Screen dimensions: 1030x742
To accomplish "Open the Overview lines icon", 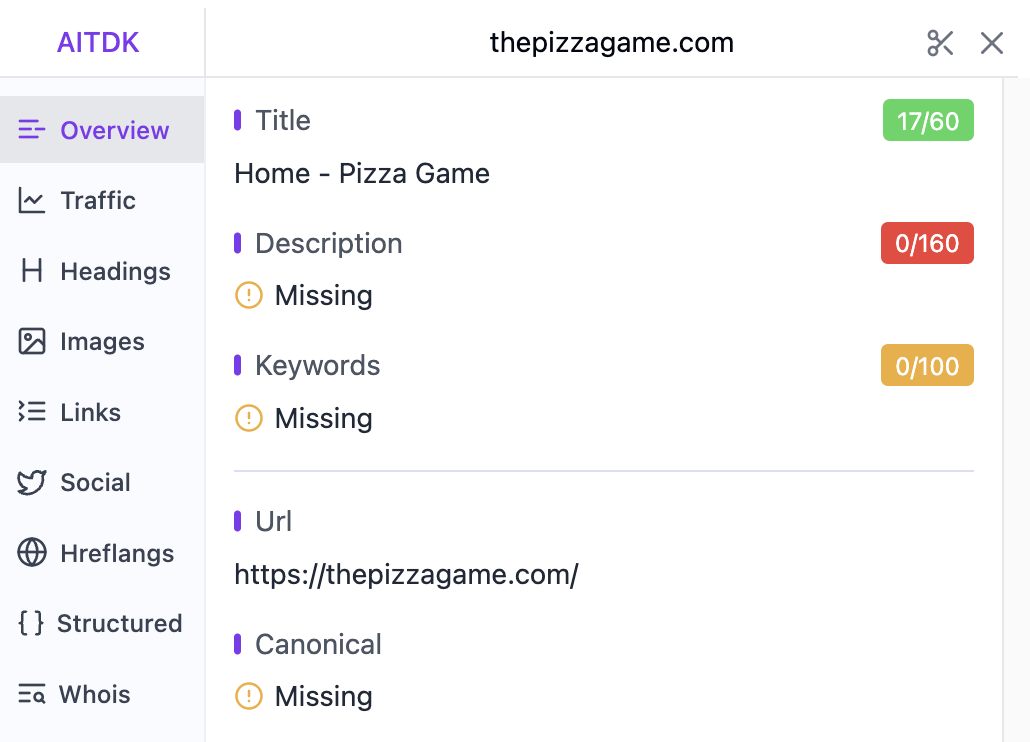I will [32, 130].
